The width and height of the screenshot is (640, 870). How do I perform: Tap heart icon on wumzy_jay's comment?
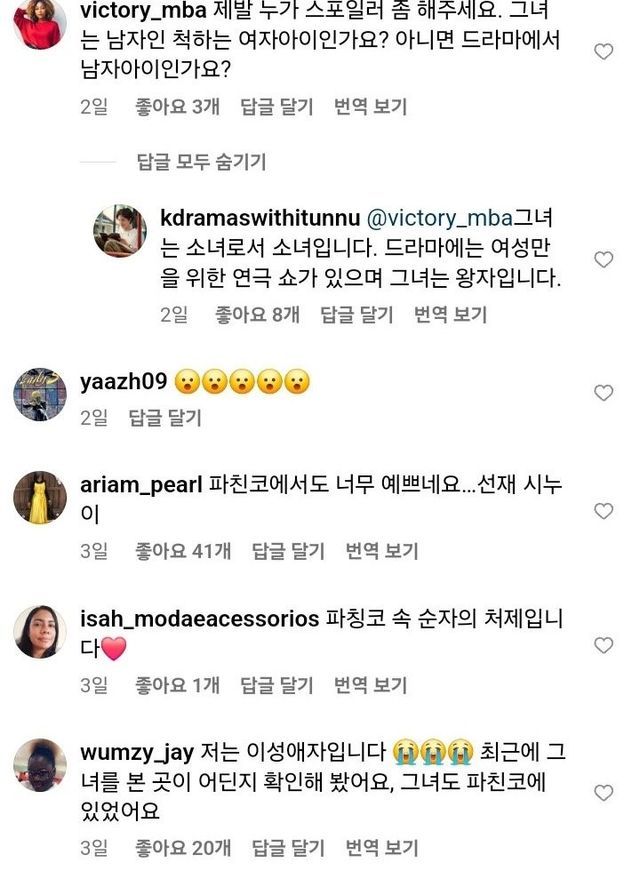(603, 793)
